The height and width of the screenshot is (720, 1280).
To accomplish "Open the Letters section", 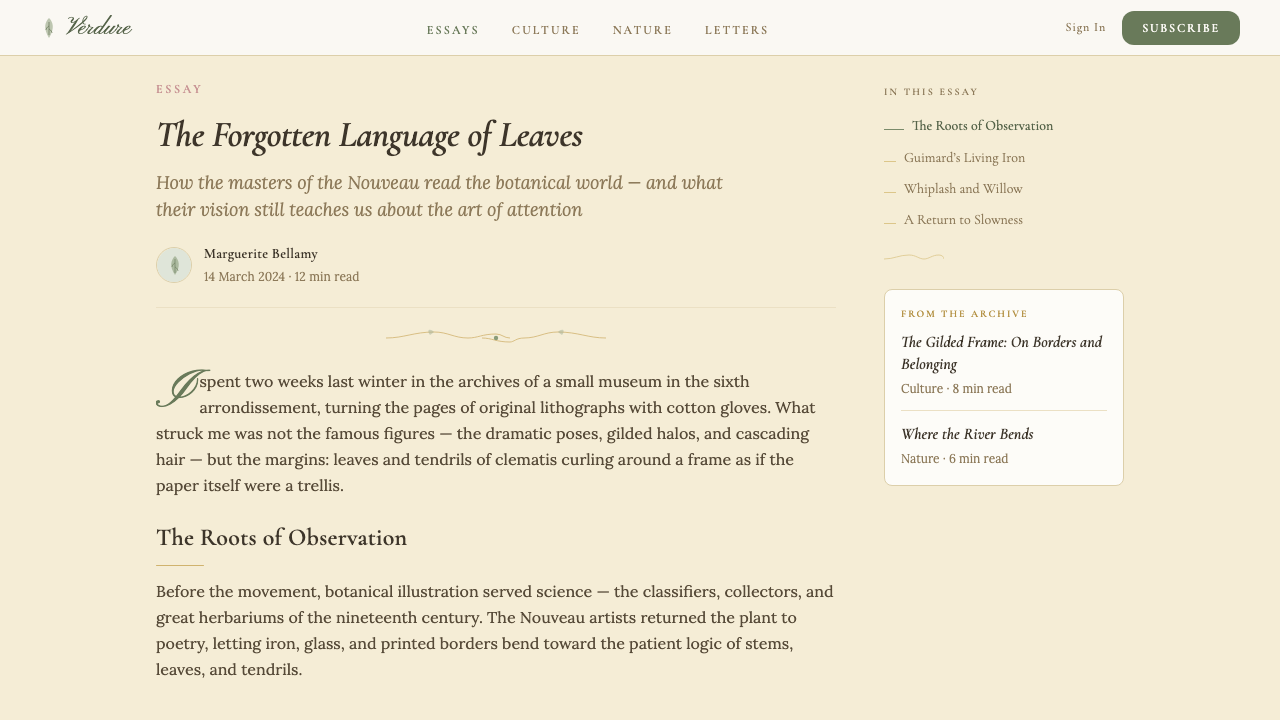I will point(737,30).
